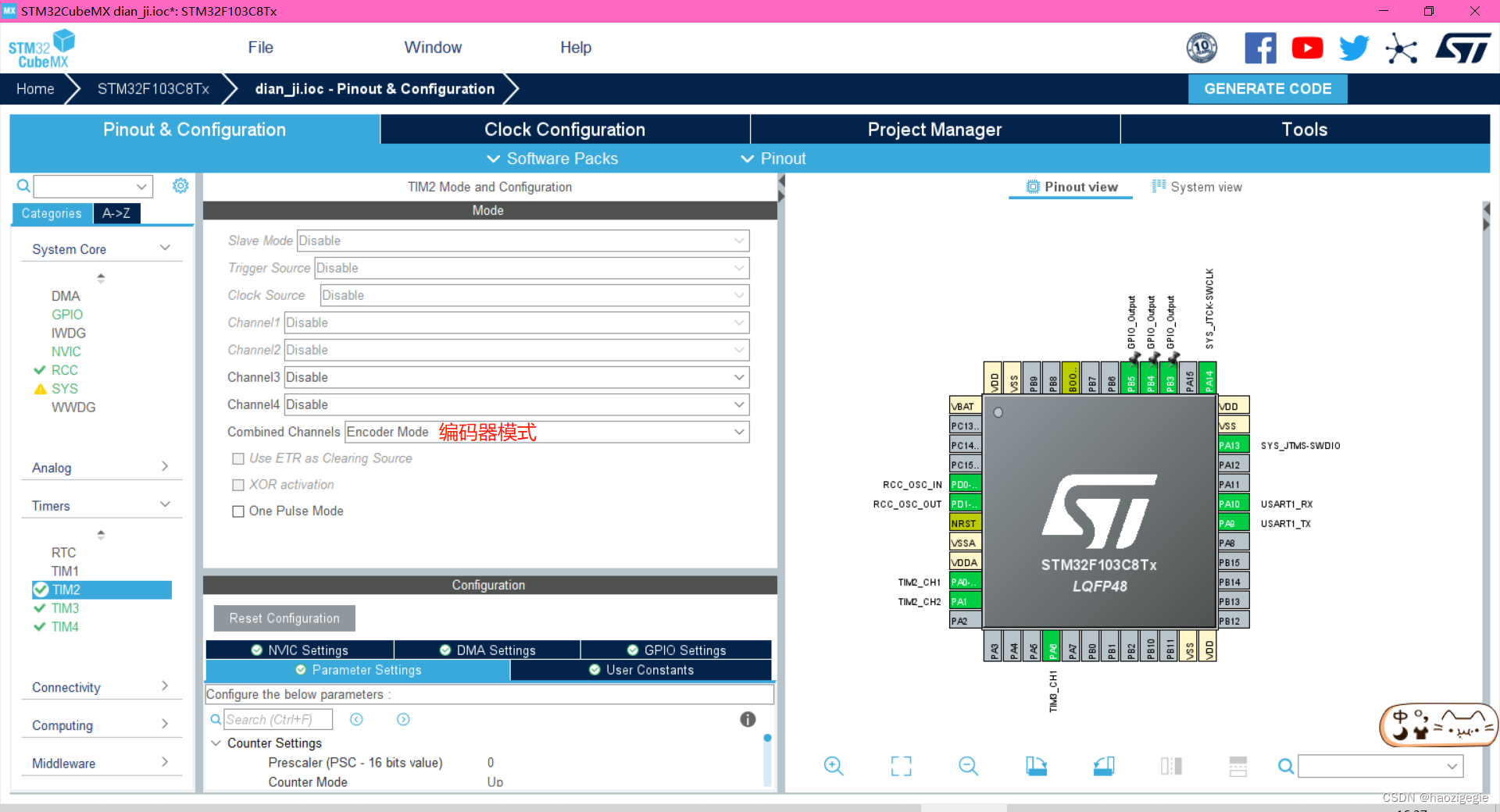Click GENERATE CODE button
Screen dimensions: 1500x812
point(1267,89)
